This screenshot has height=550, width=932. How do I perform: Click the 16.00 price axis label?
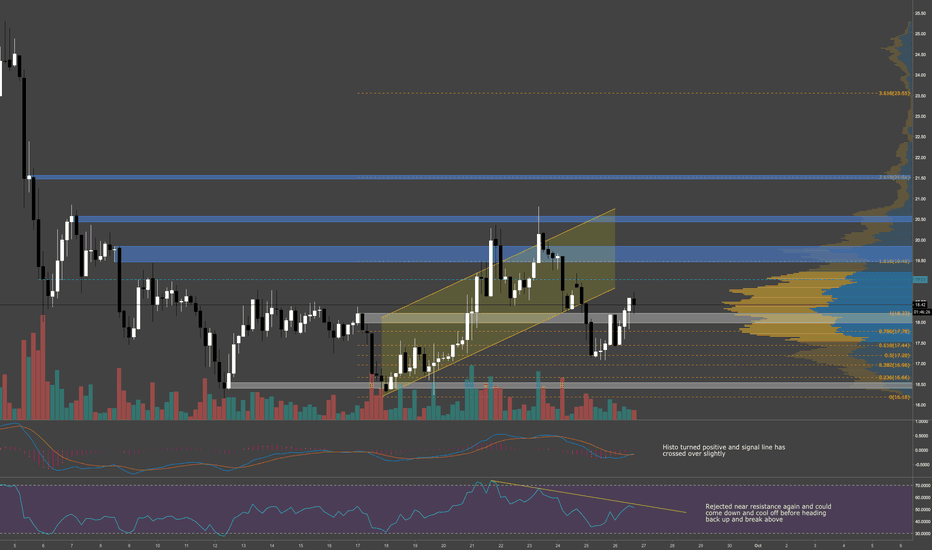click(920, 405)
